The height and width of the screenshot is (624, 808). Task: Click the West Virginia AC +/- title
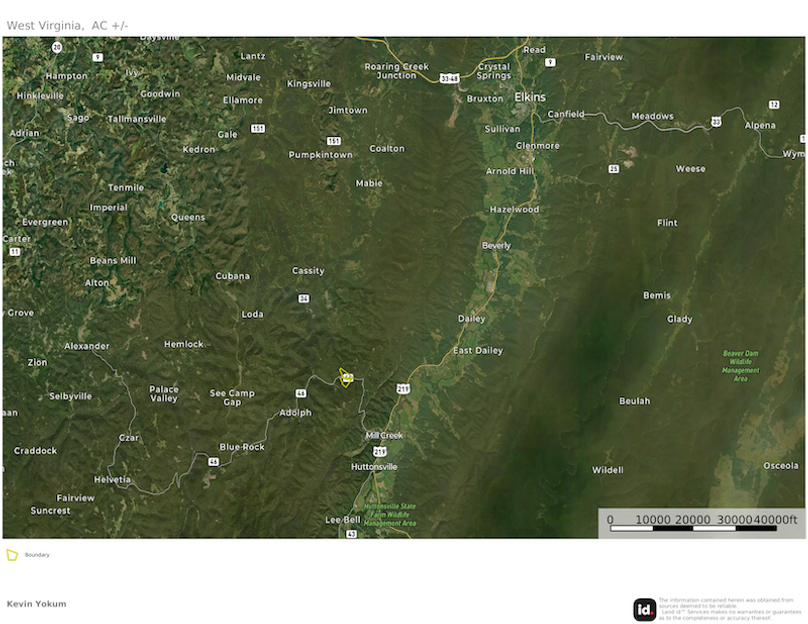[x=68, y=26]
